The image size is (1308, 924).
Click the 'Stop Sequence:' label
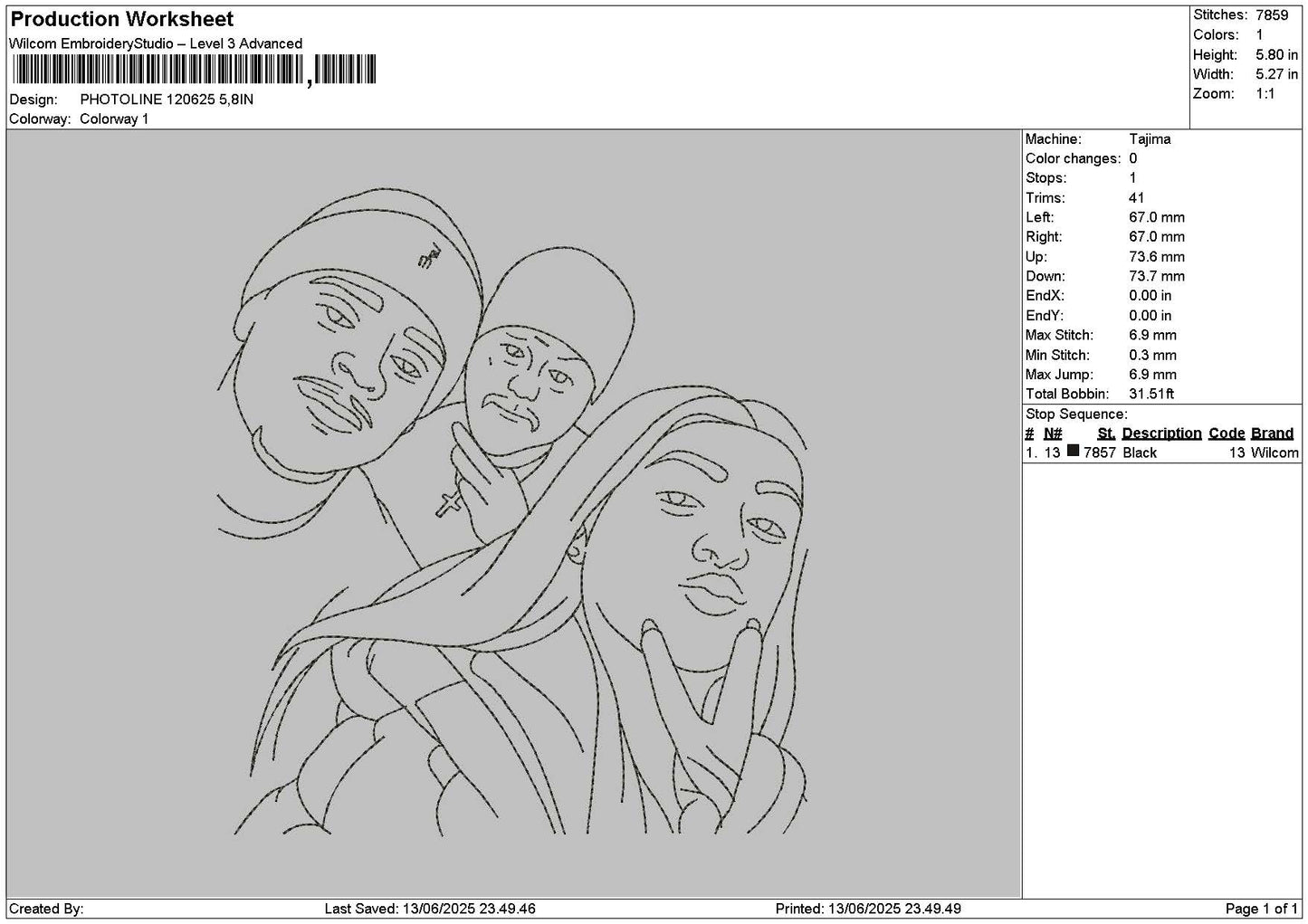(1076, 414)
